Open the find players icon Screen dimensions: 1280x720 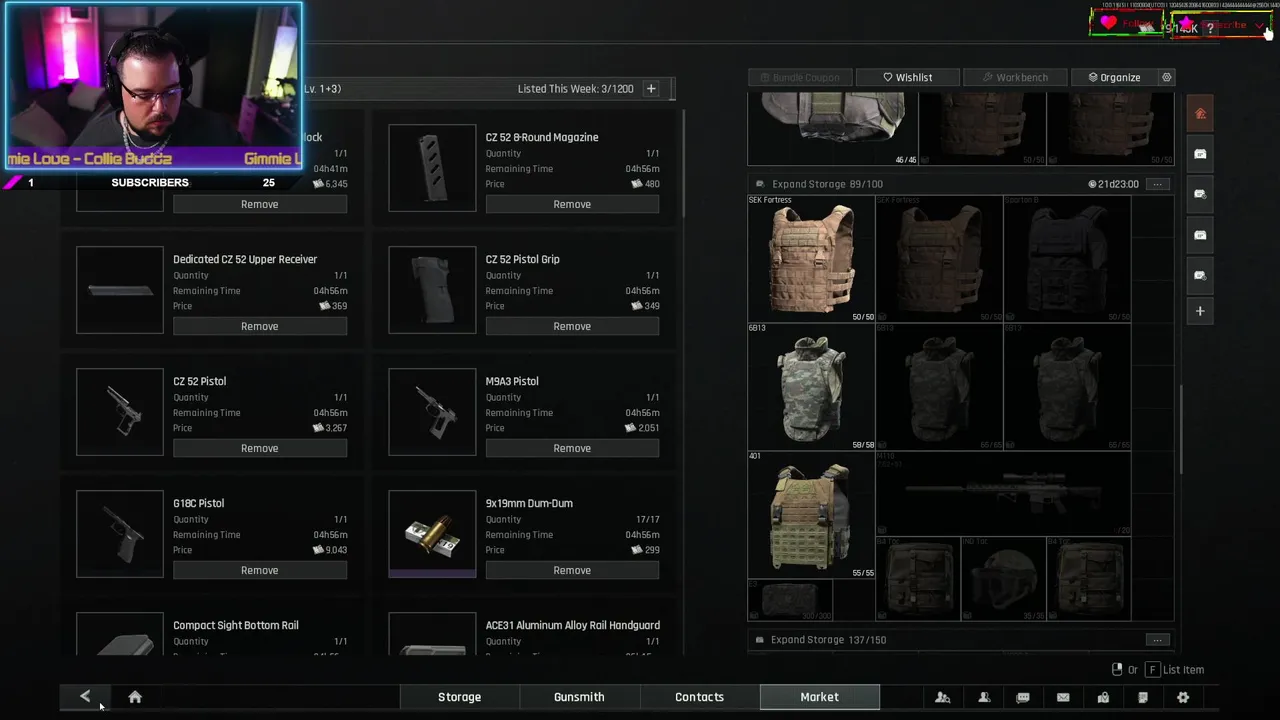[x=942, y=697]
